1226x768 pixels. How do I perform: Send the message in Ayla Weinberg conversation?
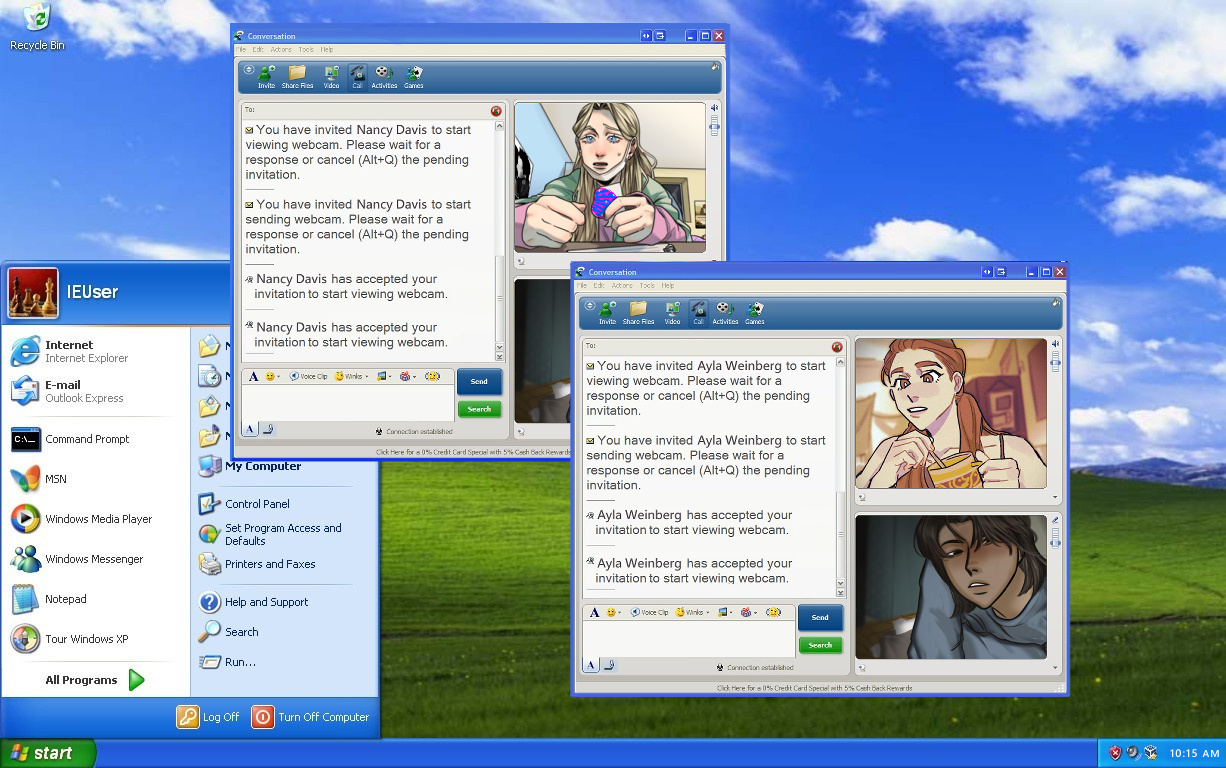(820, 617)
